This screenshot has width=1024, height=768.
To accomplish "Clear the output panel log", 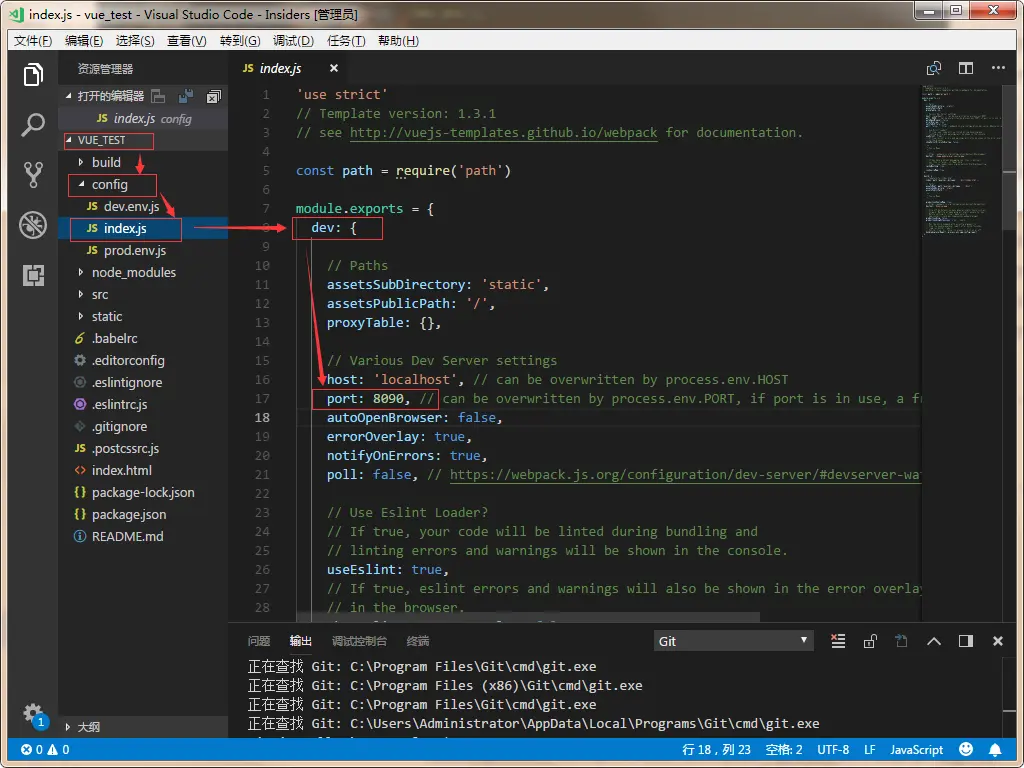I will [838, 641].
